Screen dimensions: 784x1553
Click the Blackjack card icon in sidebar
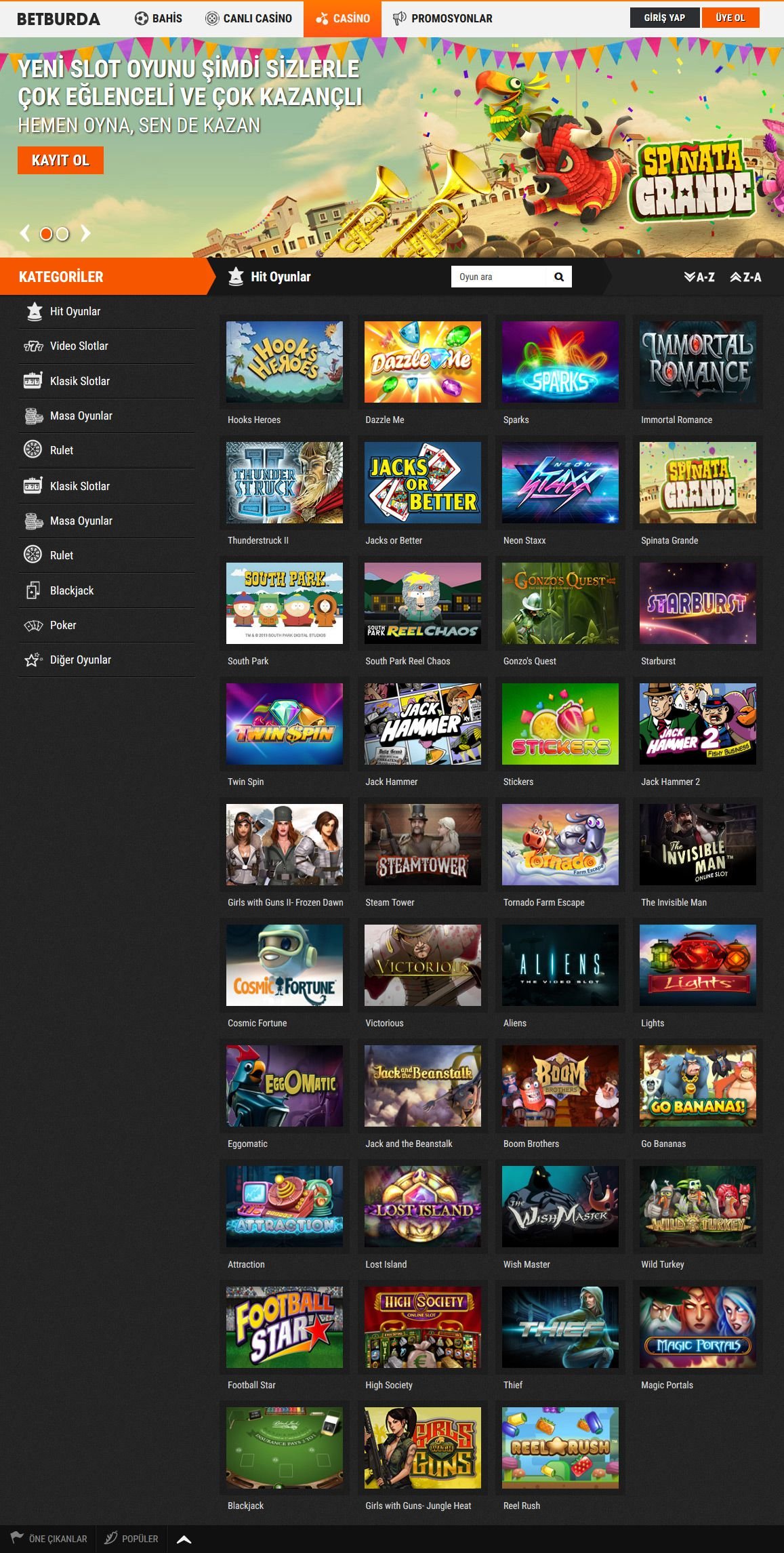coord(33,590)
